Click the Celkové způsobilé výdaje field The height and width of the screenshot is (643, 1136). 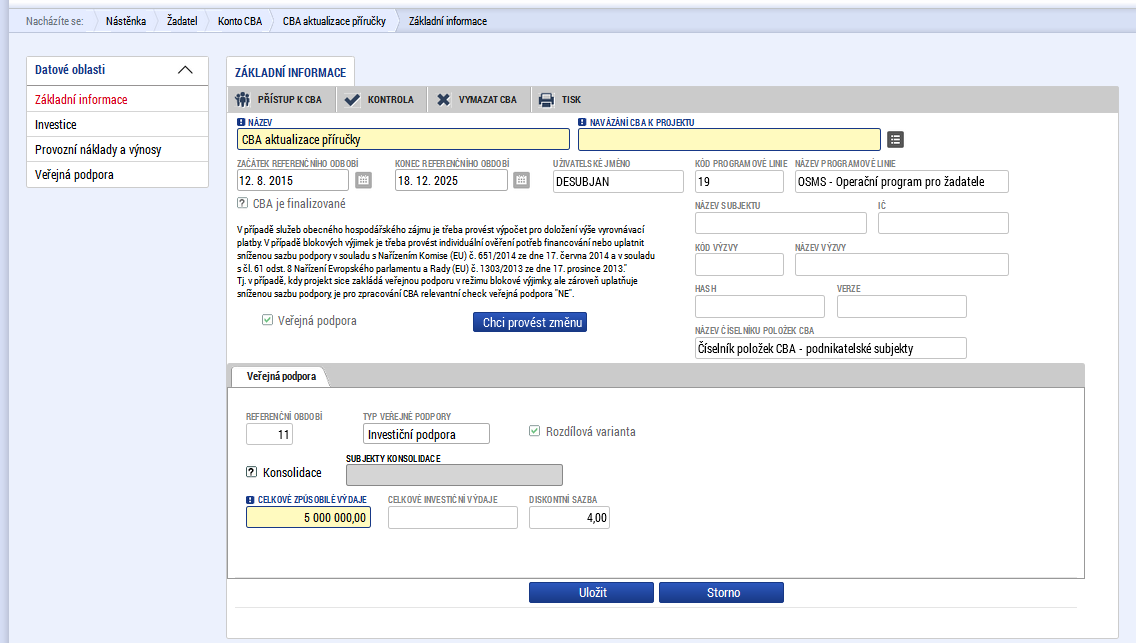pyautogui.click(x=309, y=517)
